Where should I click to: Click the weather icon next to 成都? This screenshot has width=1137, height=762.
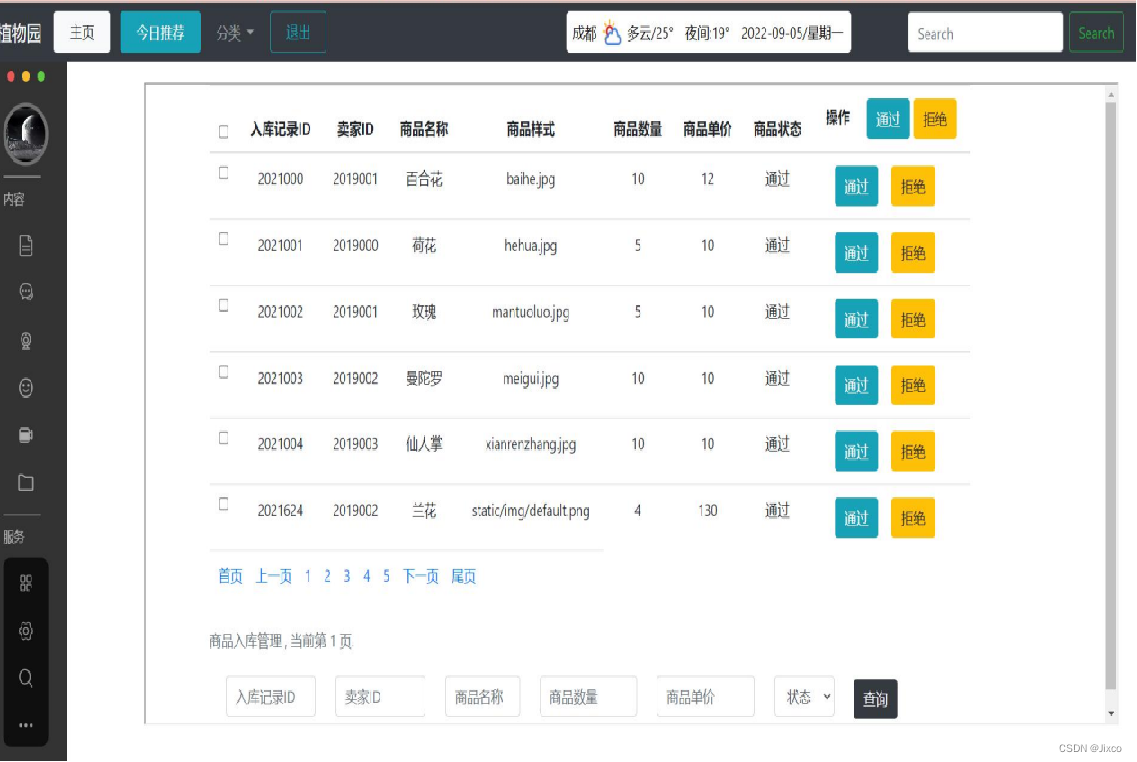coord(612,31)
